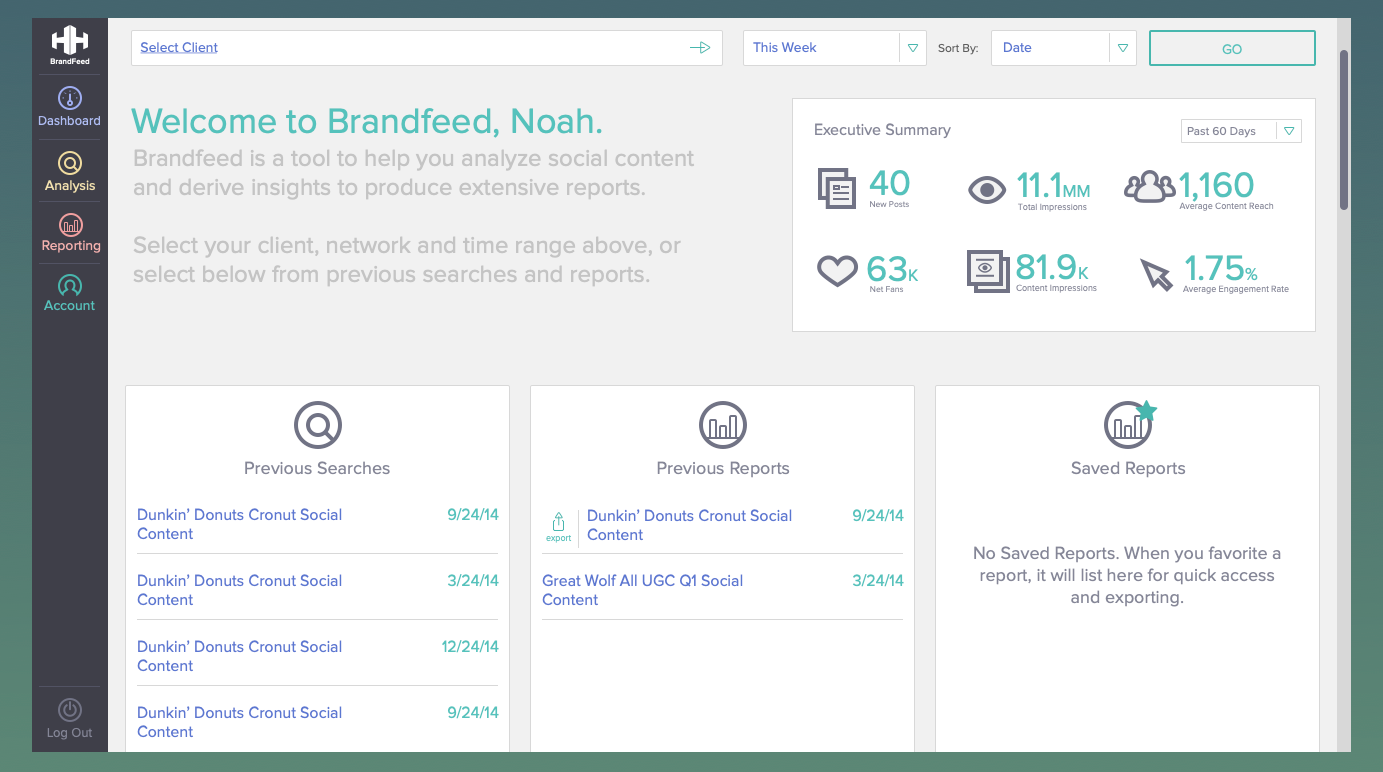Image resolution: width=1383 pixels, height=772 pixels.
Task: Click the Log Out power icon
Action: 70,710
